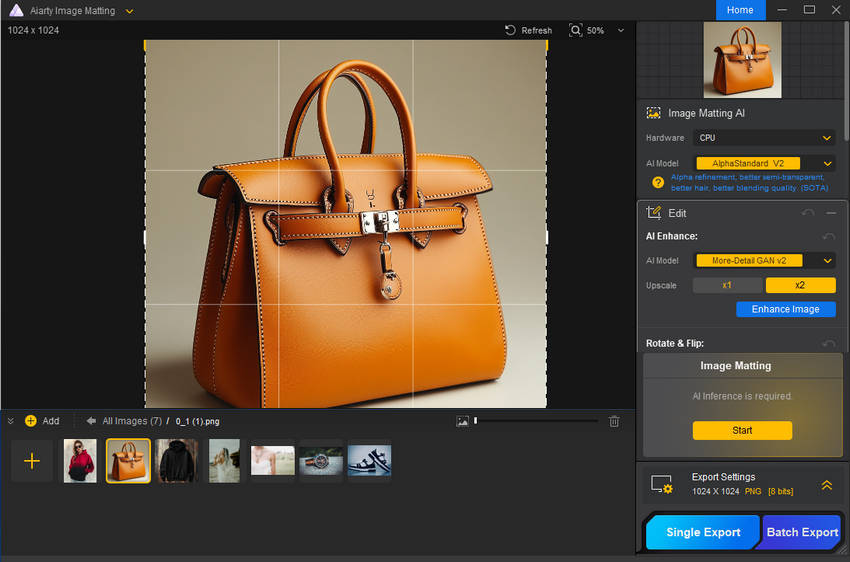Click the 0_1 (1).png file name

click(x=197, y=422)
